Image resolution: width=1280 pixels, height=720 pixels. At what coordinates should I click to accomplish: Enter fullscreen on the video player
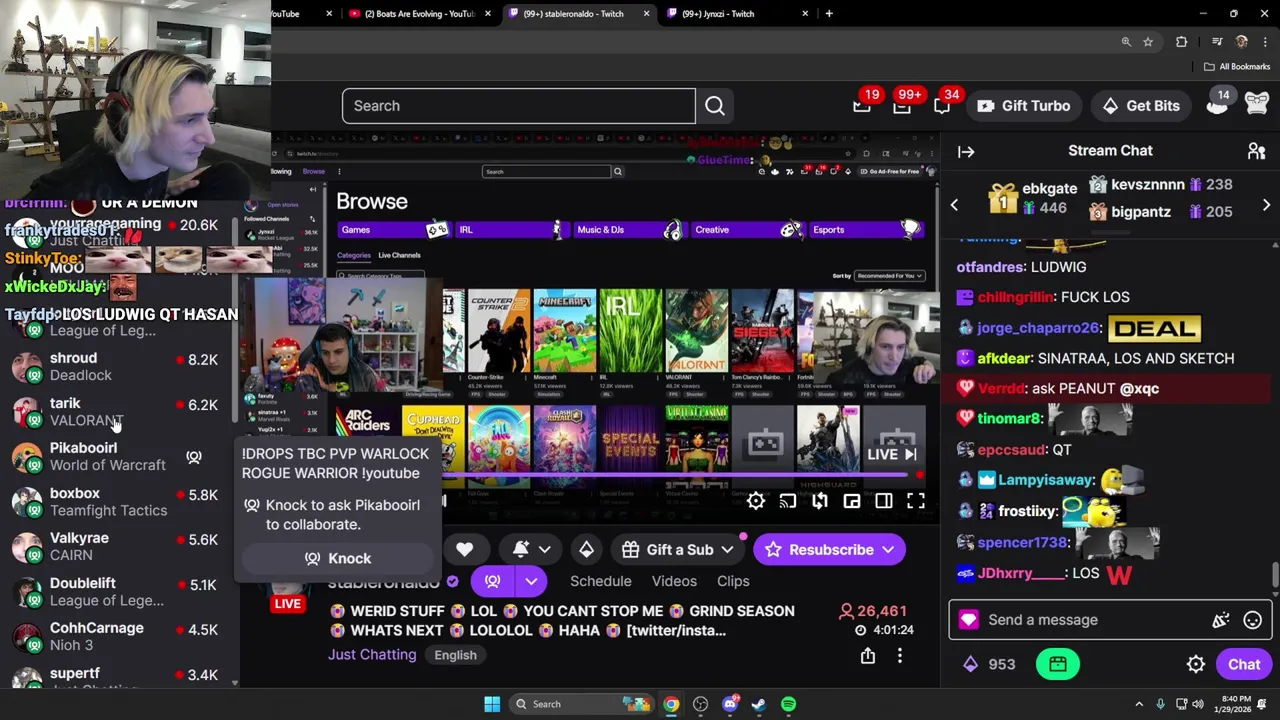(x=916, y=501)
